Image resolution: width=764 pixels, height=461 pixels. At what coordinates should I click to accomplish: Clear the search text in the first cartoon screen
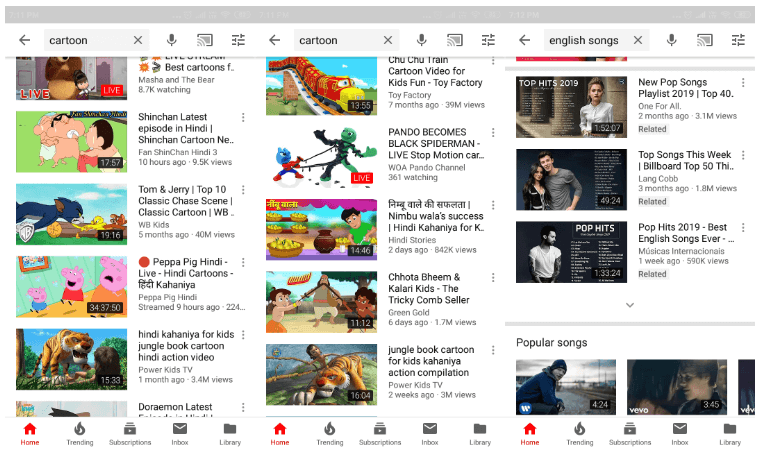pyautogui.click(x=138, y=40)
